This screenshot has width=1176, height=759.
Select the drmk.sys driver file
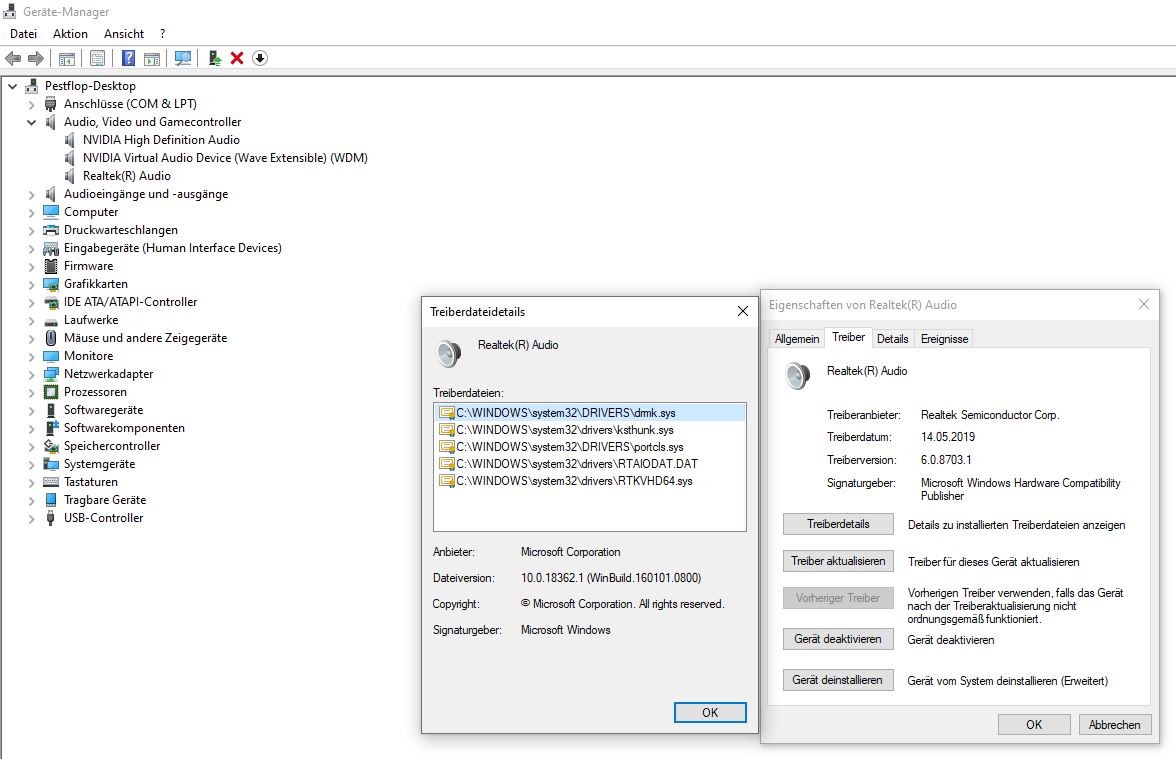click(x=590, y=412)
